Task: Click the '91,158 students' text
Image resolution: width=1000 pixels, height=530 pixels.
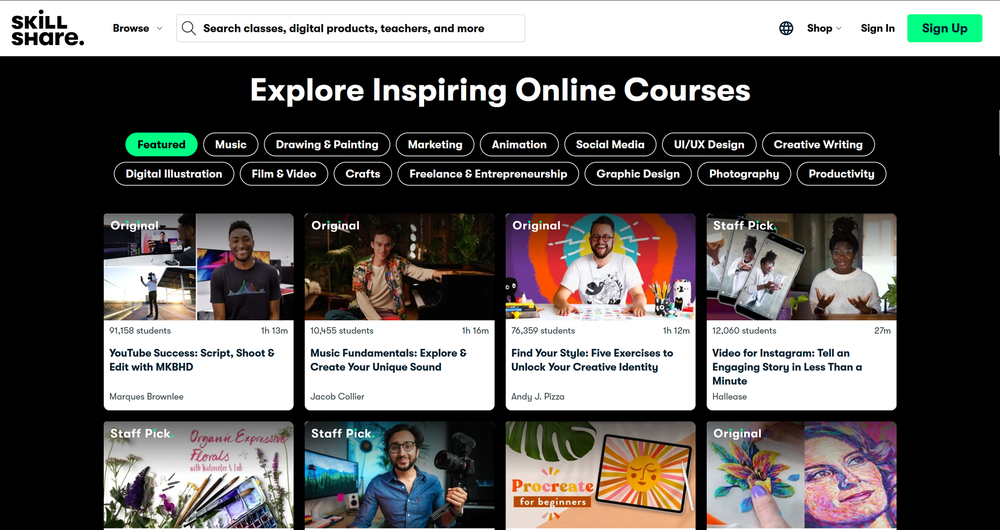Action: click(x=140, y=330)
